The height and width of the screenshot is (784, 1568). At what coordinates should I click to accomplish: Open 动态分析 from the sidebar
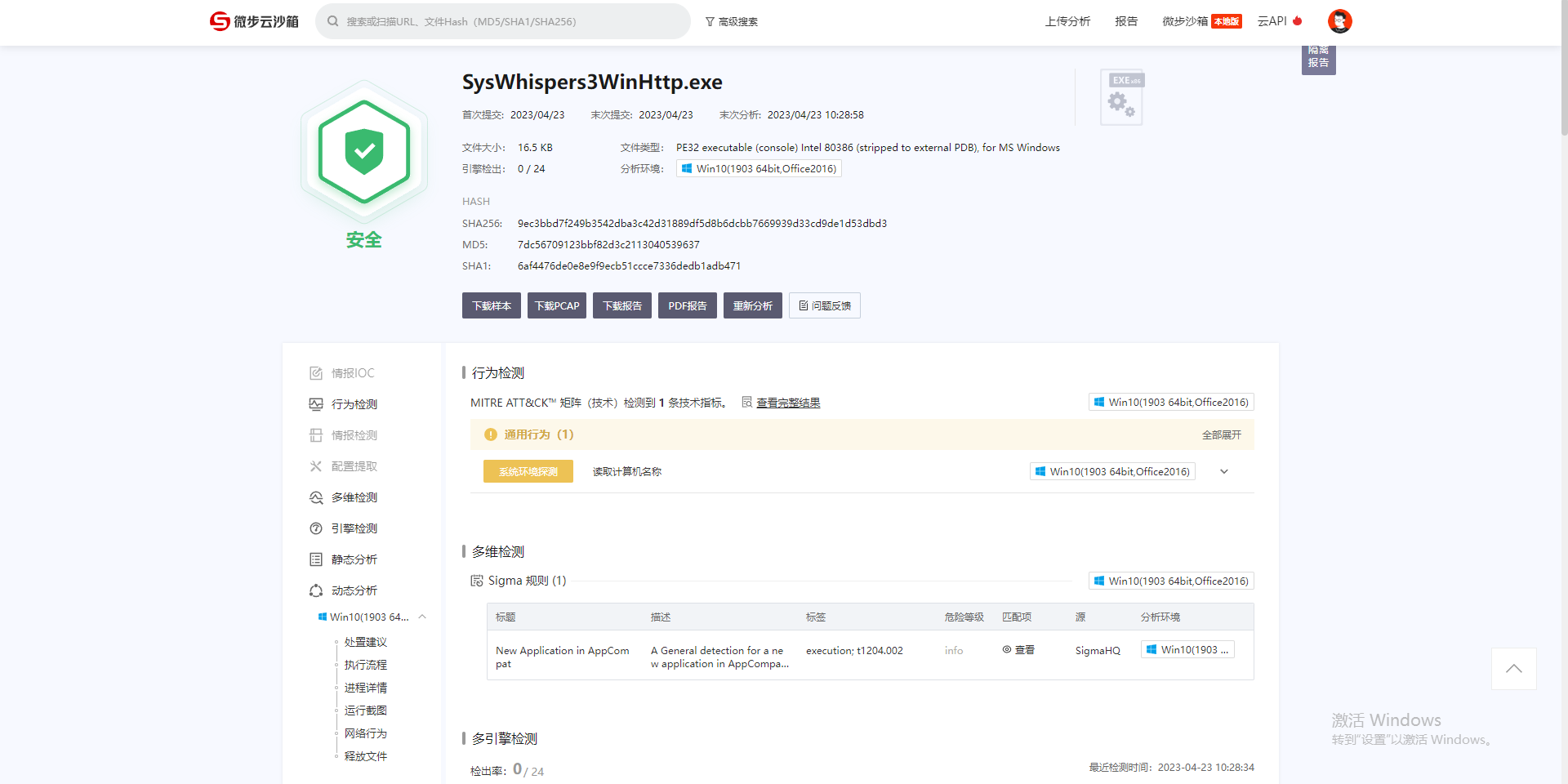click(354, 590)
